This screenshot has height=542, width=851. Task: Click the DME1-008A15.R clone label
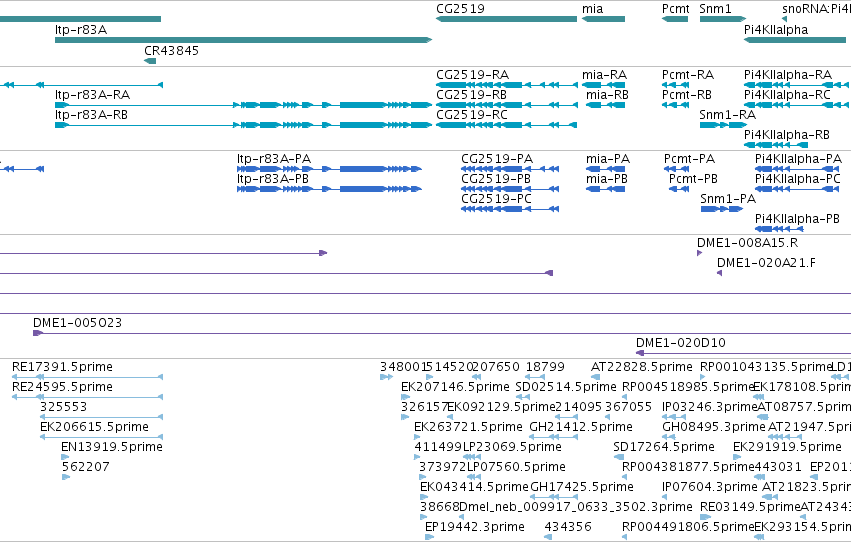pos(747,243)
